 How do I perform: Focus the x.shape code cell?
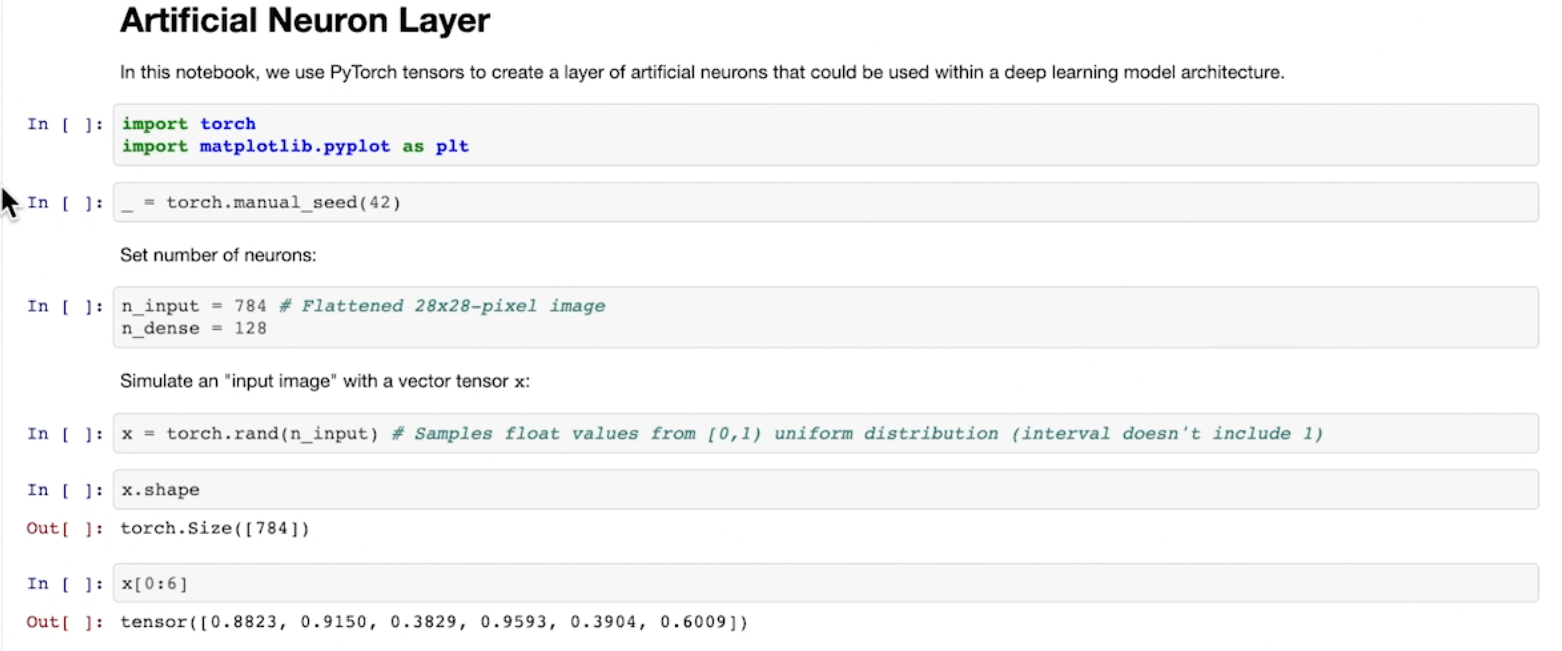(824, 490)
